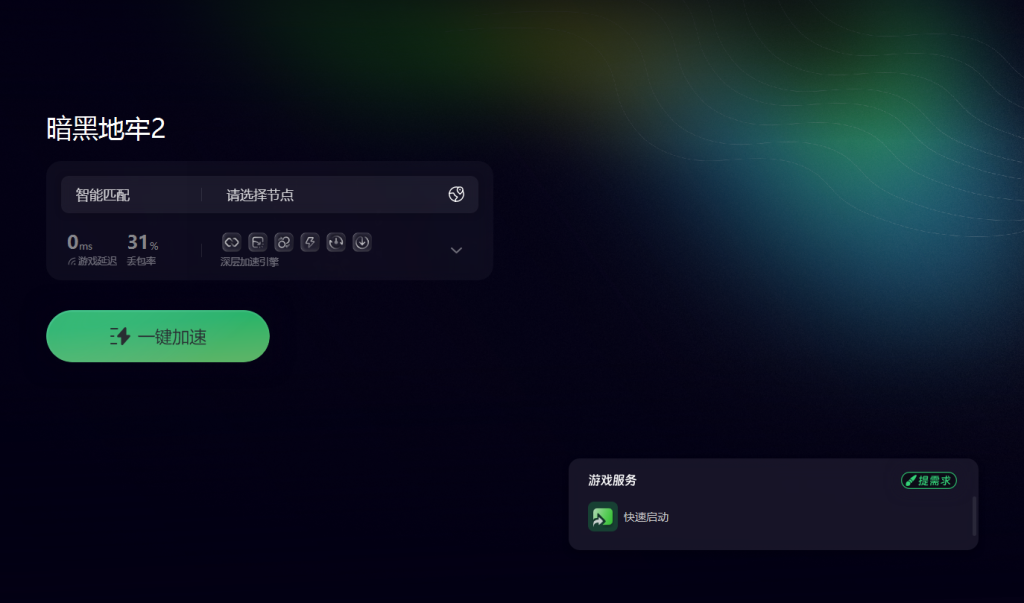Click the circled download arrow icon
Image resolution: width=1024 pixels, height=603 pixels.
click(x=362, y=242)
